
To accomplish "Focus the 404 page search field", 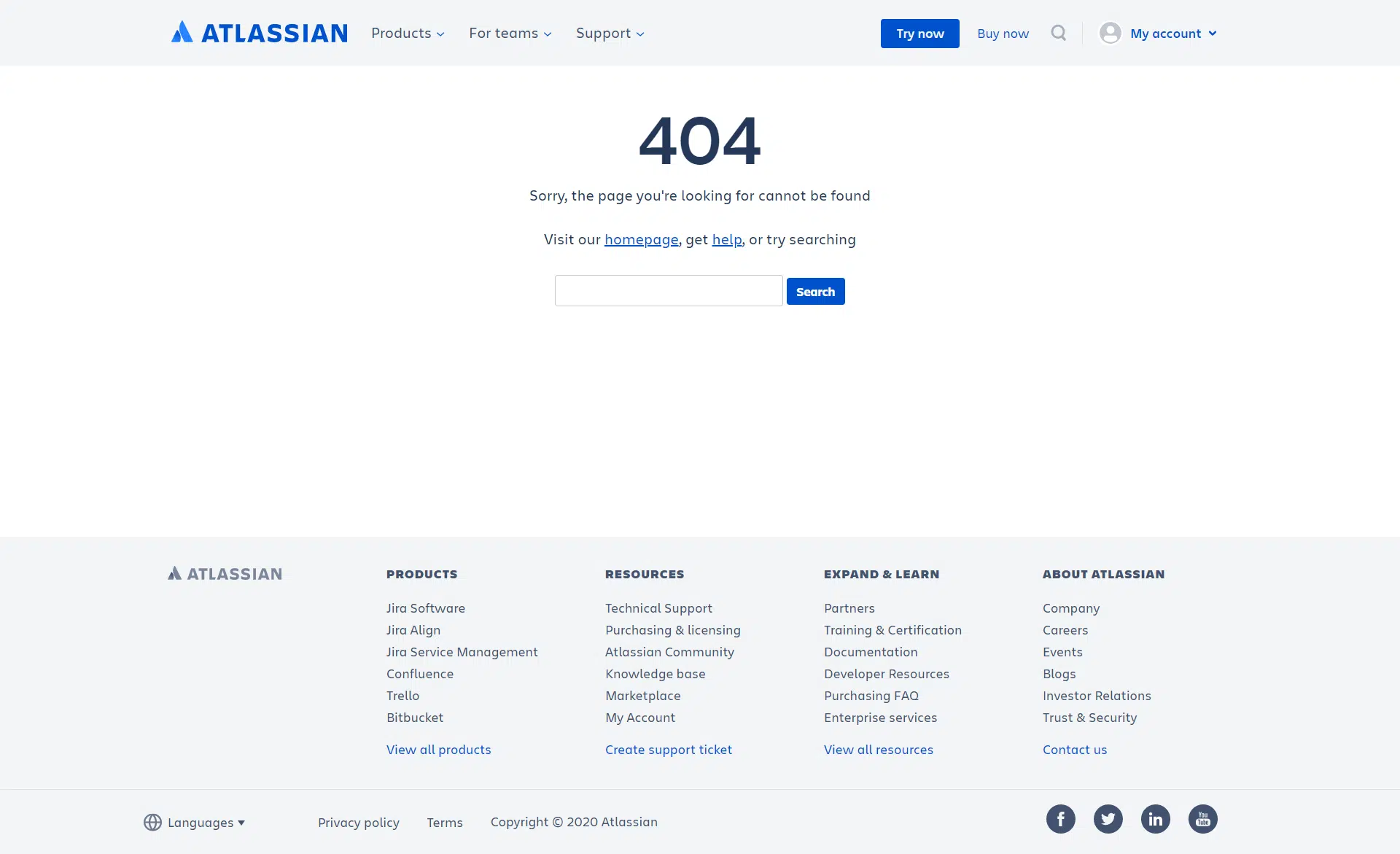I will click(x=669, y=290).
